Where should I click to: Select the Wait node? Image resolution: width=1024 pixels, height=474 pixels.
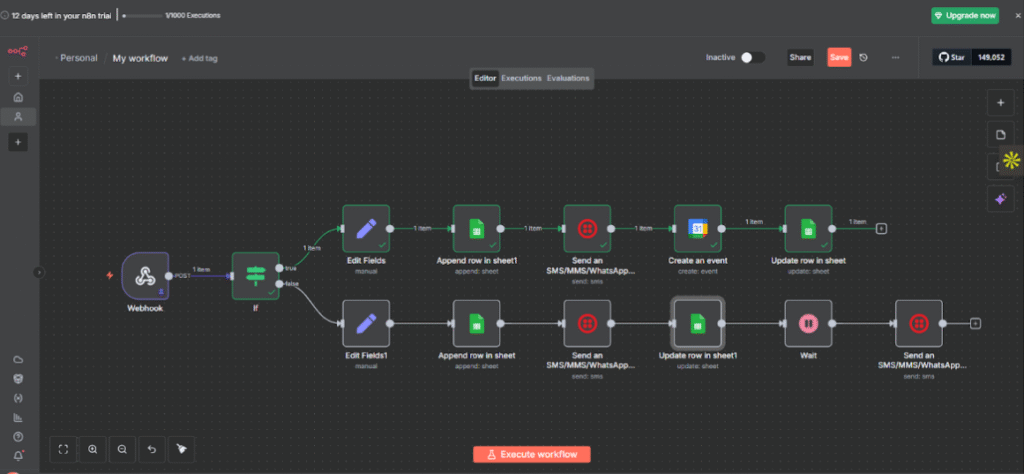(x=808, y=323)
